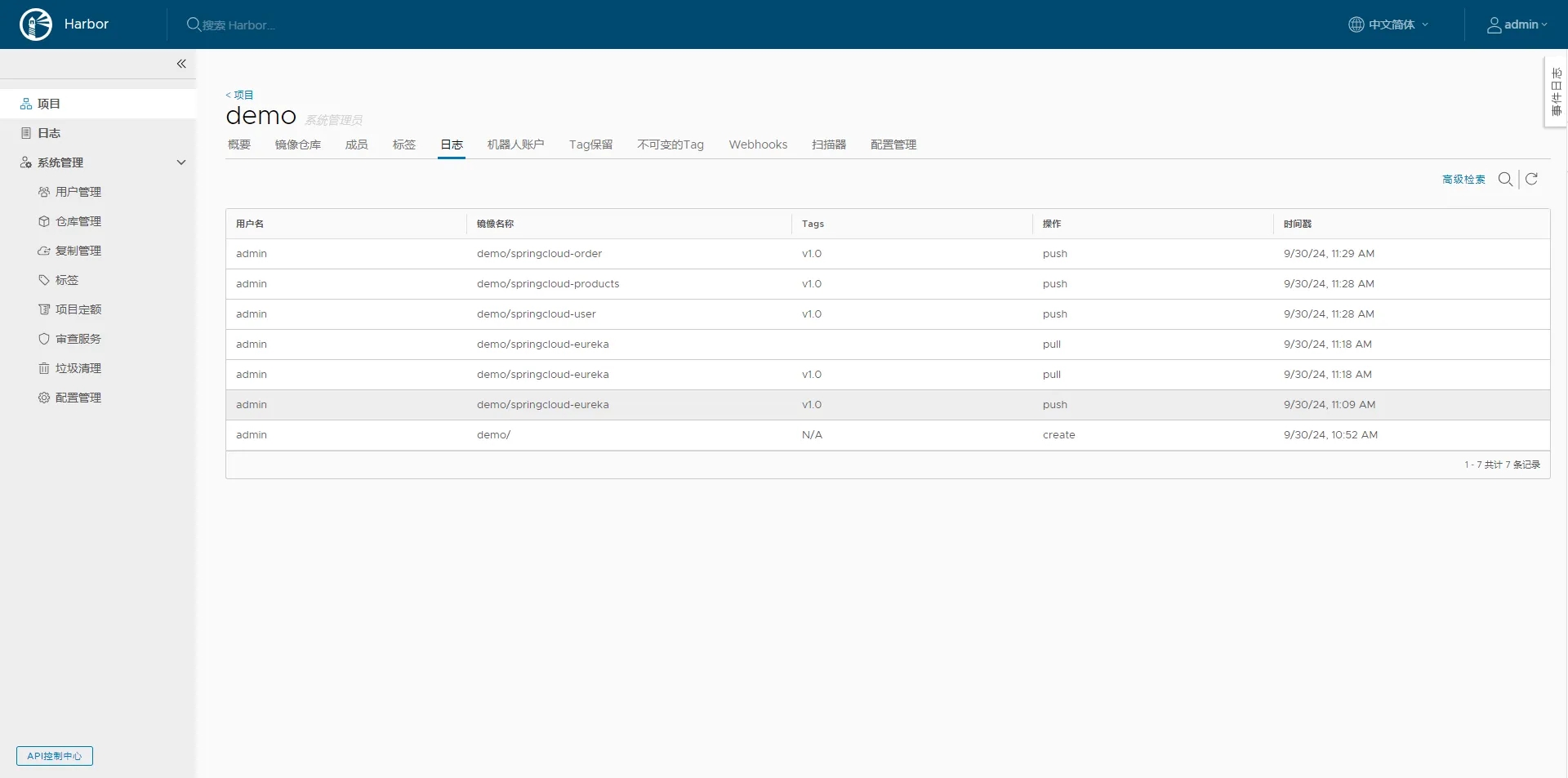Click the create operation cell
1568x778 pixels.
coord(1058,435)
